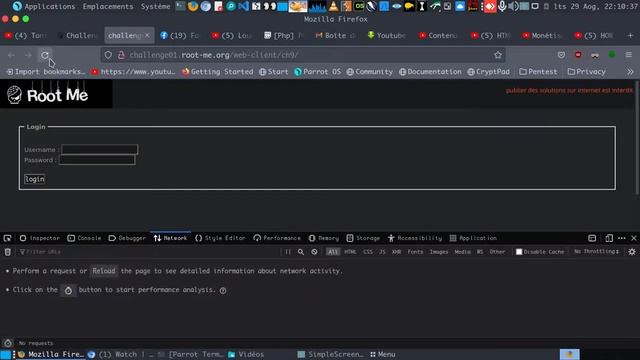Open the CryptPad bookmark
The height and width of the screenshot is (360, 640).
(488, 72)
